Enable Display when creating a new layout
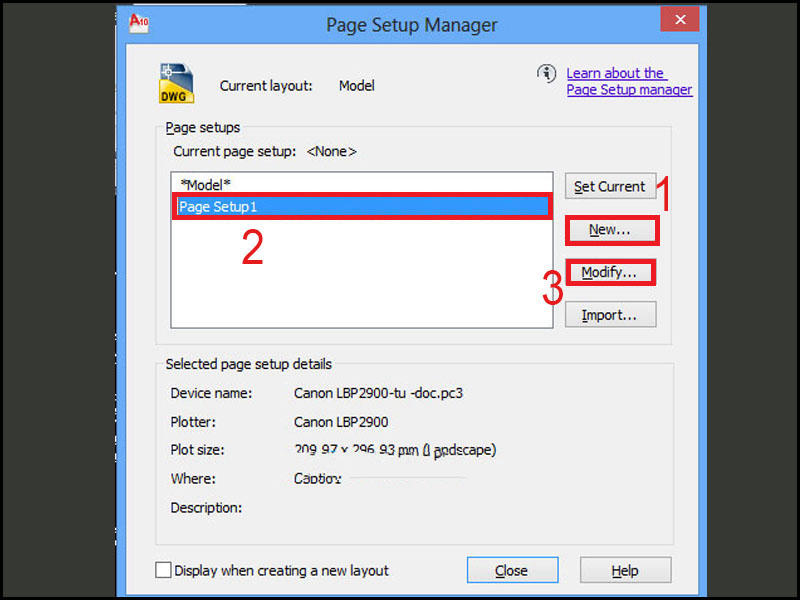 pyautogui.click(x=163, y=570)
